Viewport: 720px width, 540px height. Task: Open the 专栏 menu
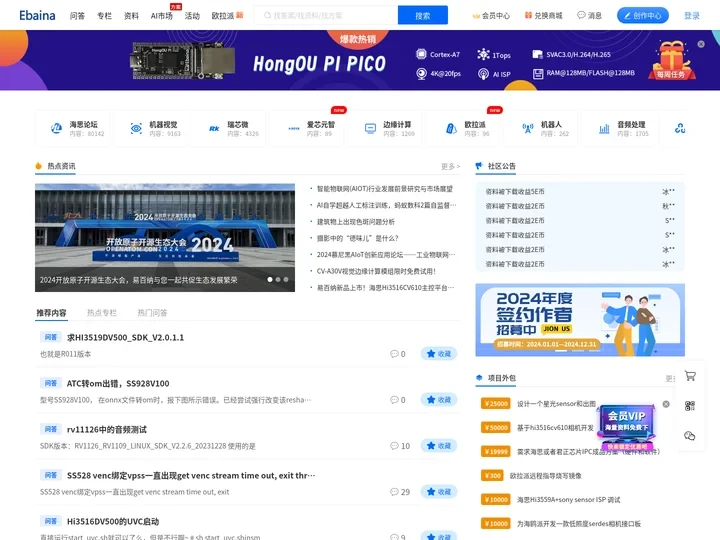click(104, 16)
